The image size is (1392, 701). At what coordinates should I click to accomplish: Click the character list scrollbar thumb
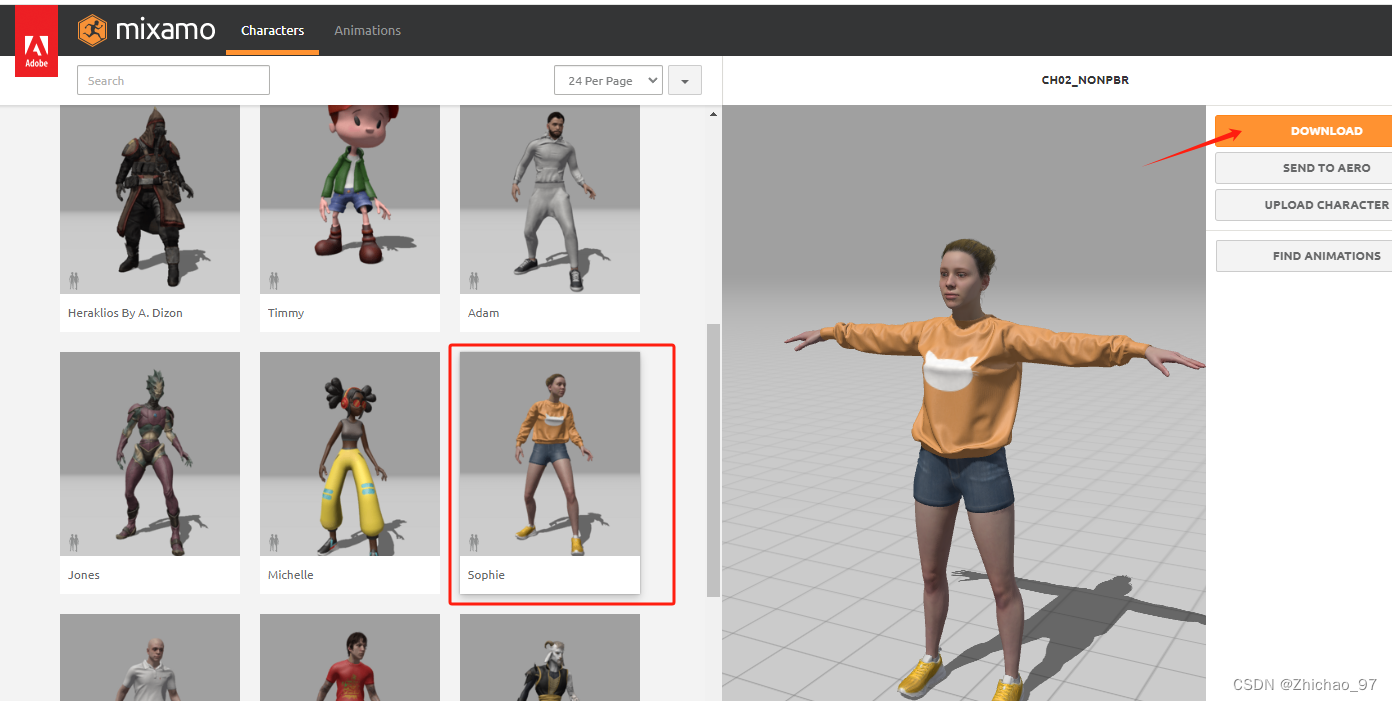[x=713, y=460]
